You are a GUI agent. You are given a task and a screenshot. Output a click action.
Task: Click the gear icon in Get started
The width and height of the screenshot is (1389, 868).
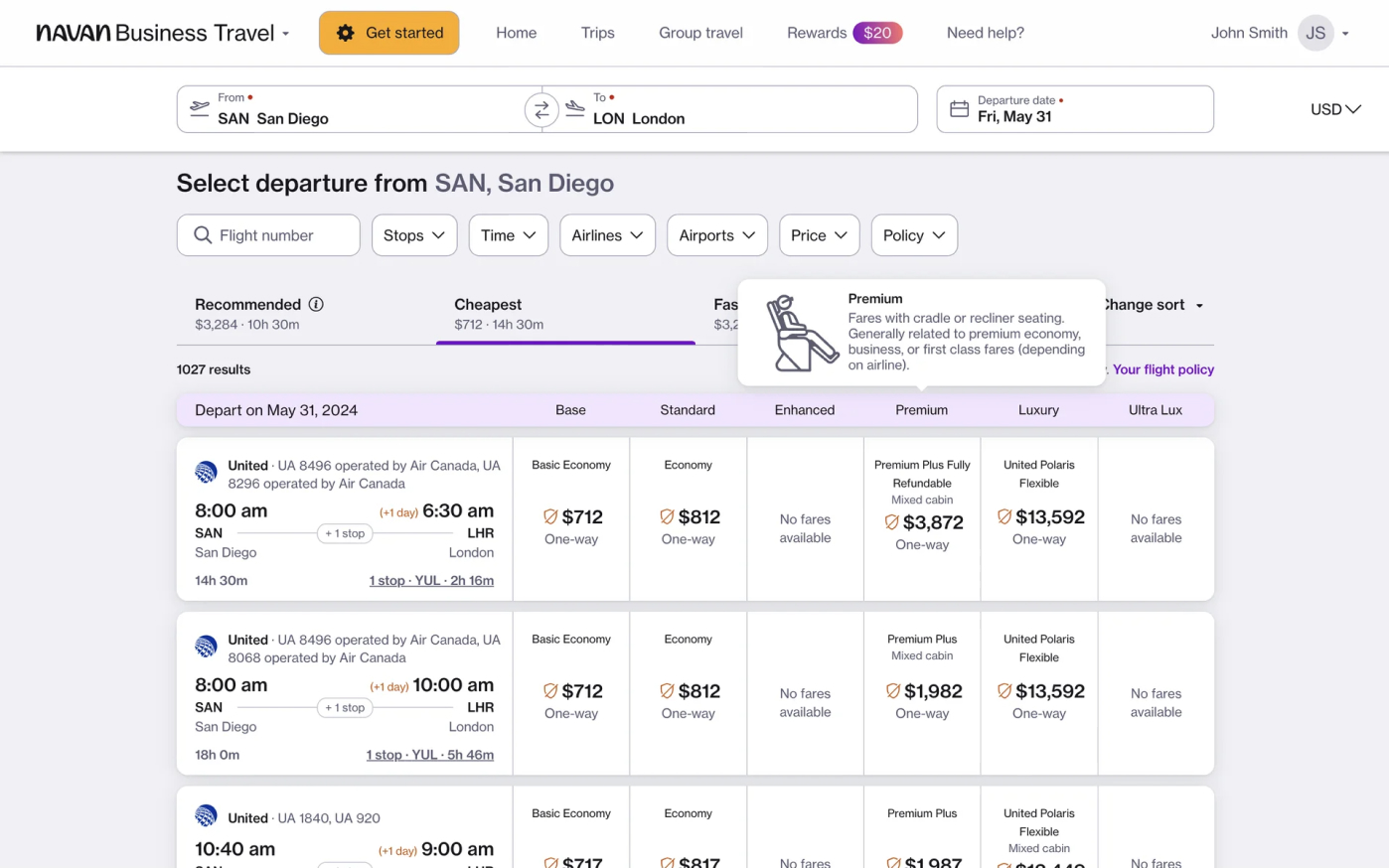click(345, 33)
